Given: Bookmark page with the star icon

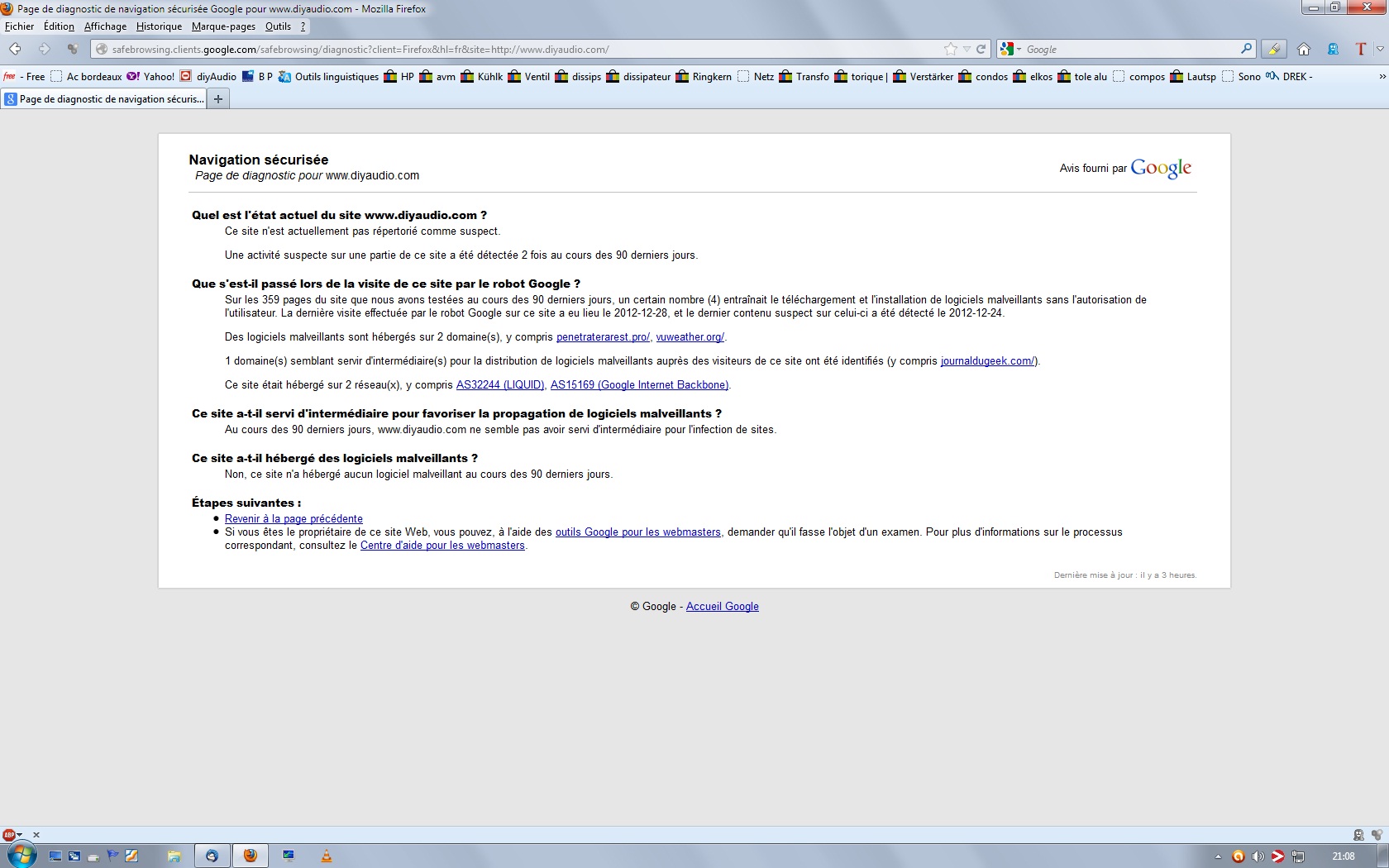Looking at the screenshot, I should tap(951, 49).
